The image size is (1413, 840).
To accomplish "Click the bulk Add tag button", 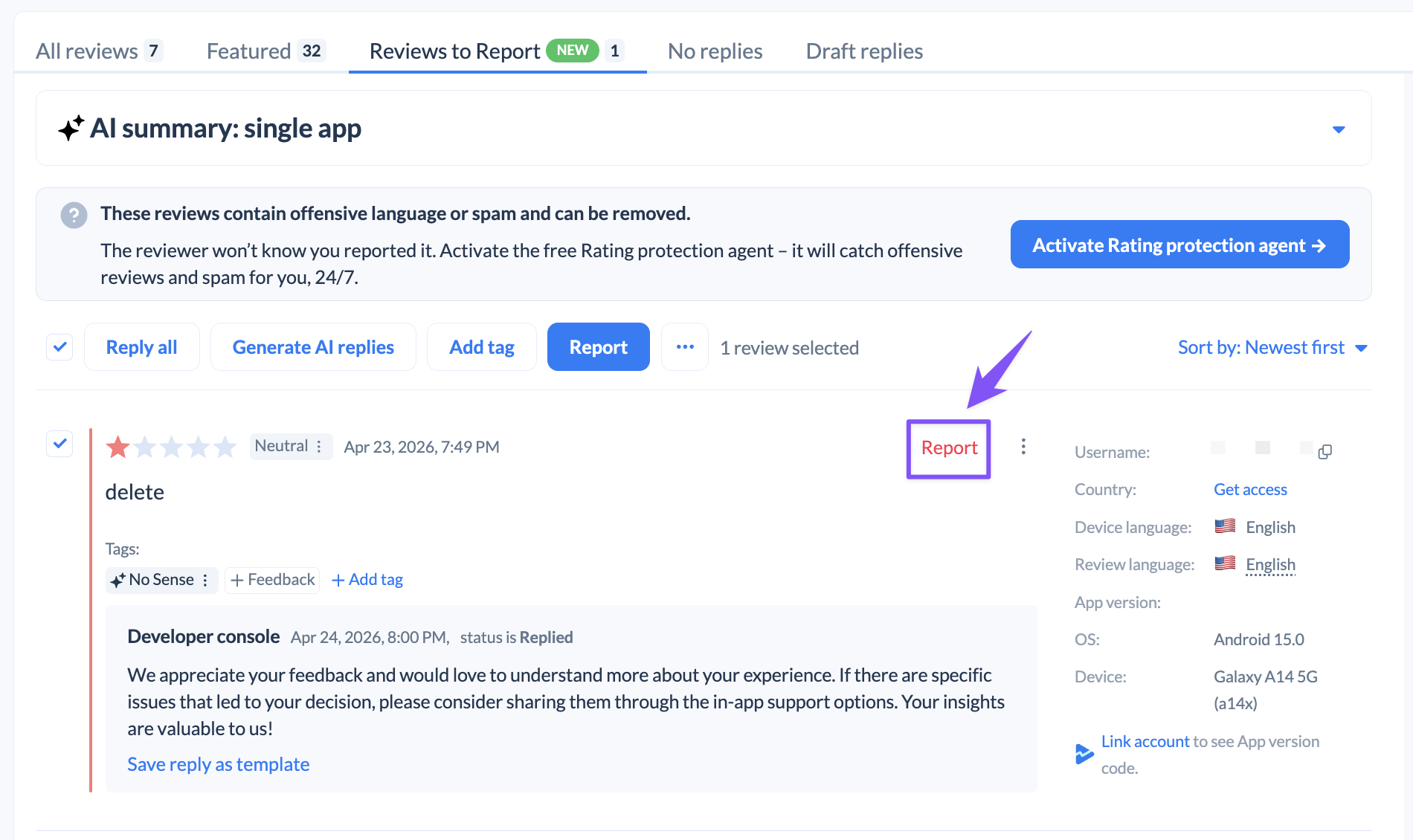I will (482, 347).
